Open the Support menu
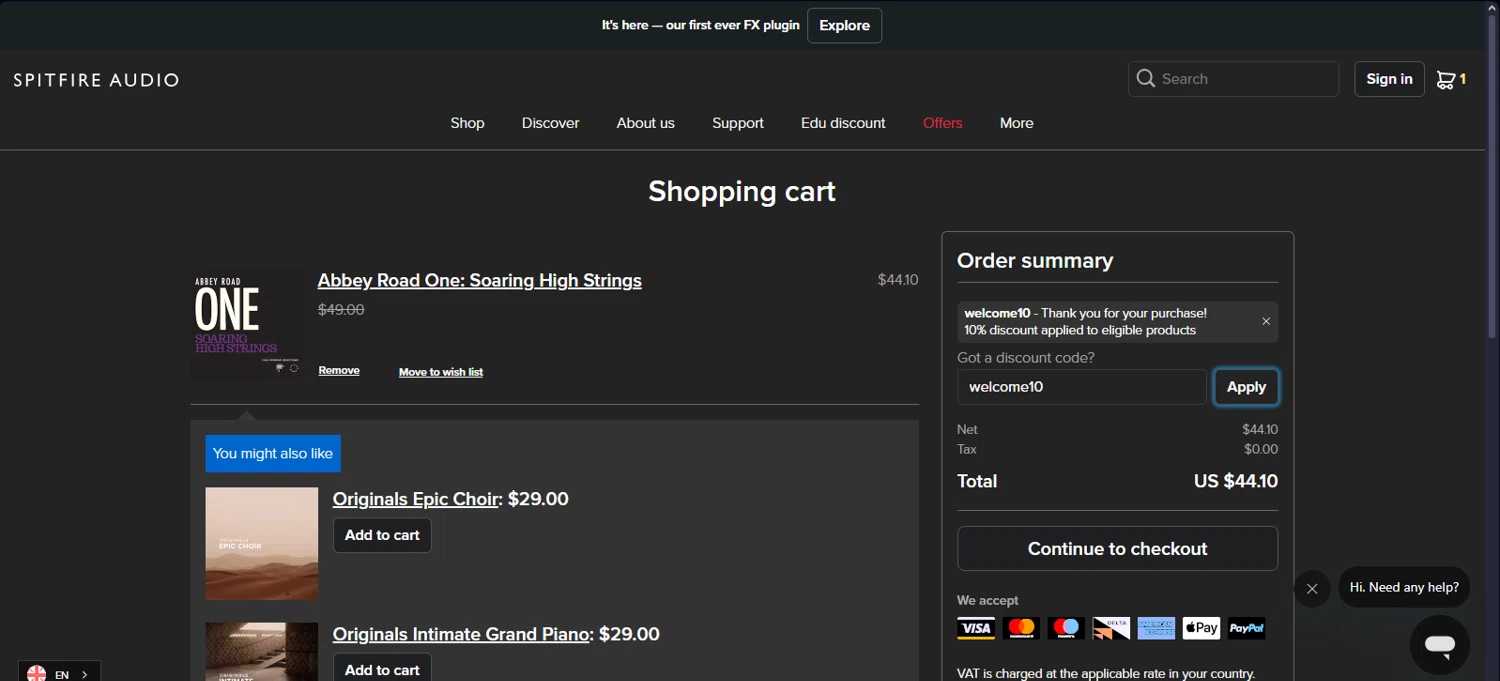This screenshot has width=1500, height=681. click(x=738, y=123)
